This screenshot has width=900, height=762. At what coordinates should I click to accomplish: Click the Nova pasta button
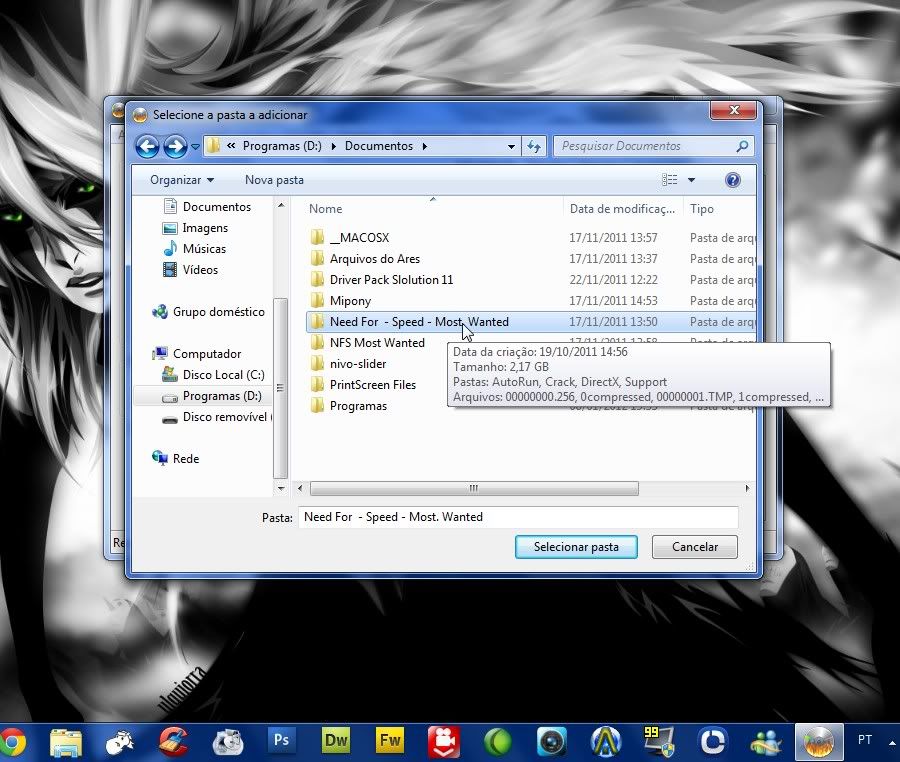[274, 180]
